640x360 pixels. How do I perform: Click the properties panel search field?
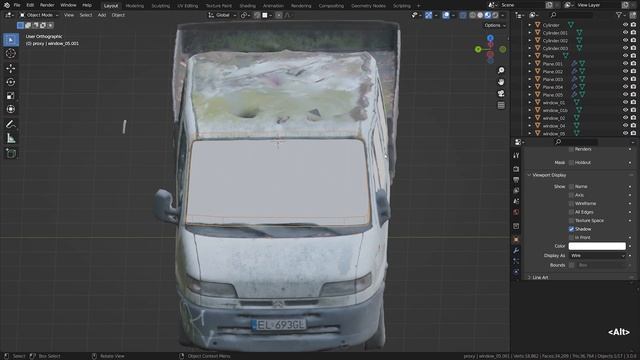coord(576,142)
